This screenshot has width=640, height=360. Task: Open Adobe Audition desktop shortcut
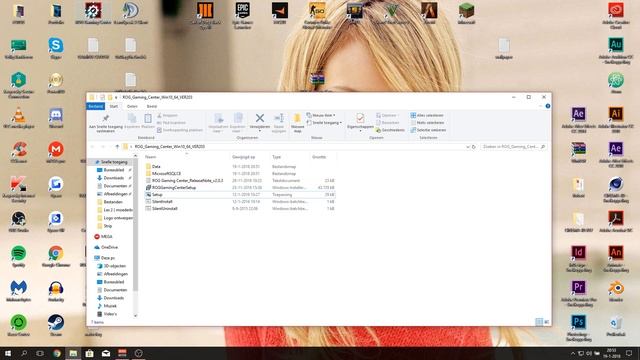[616, 50]
